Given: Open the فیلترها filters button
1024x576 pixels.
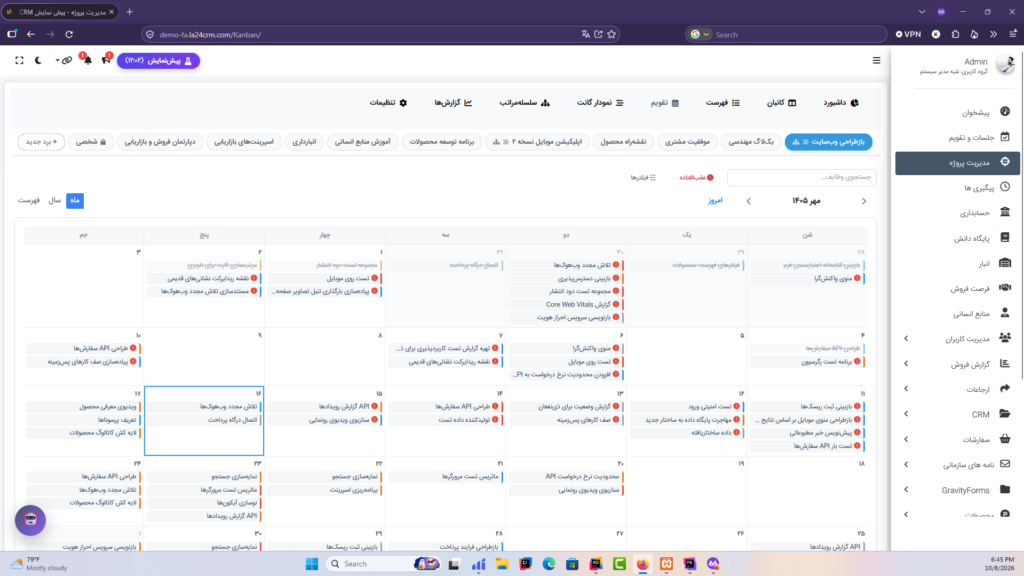Looking at the screenshot, I should [643, 178].
